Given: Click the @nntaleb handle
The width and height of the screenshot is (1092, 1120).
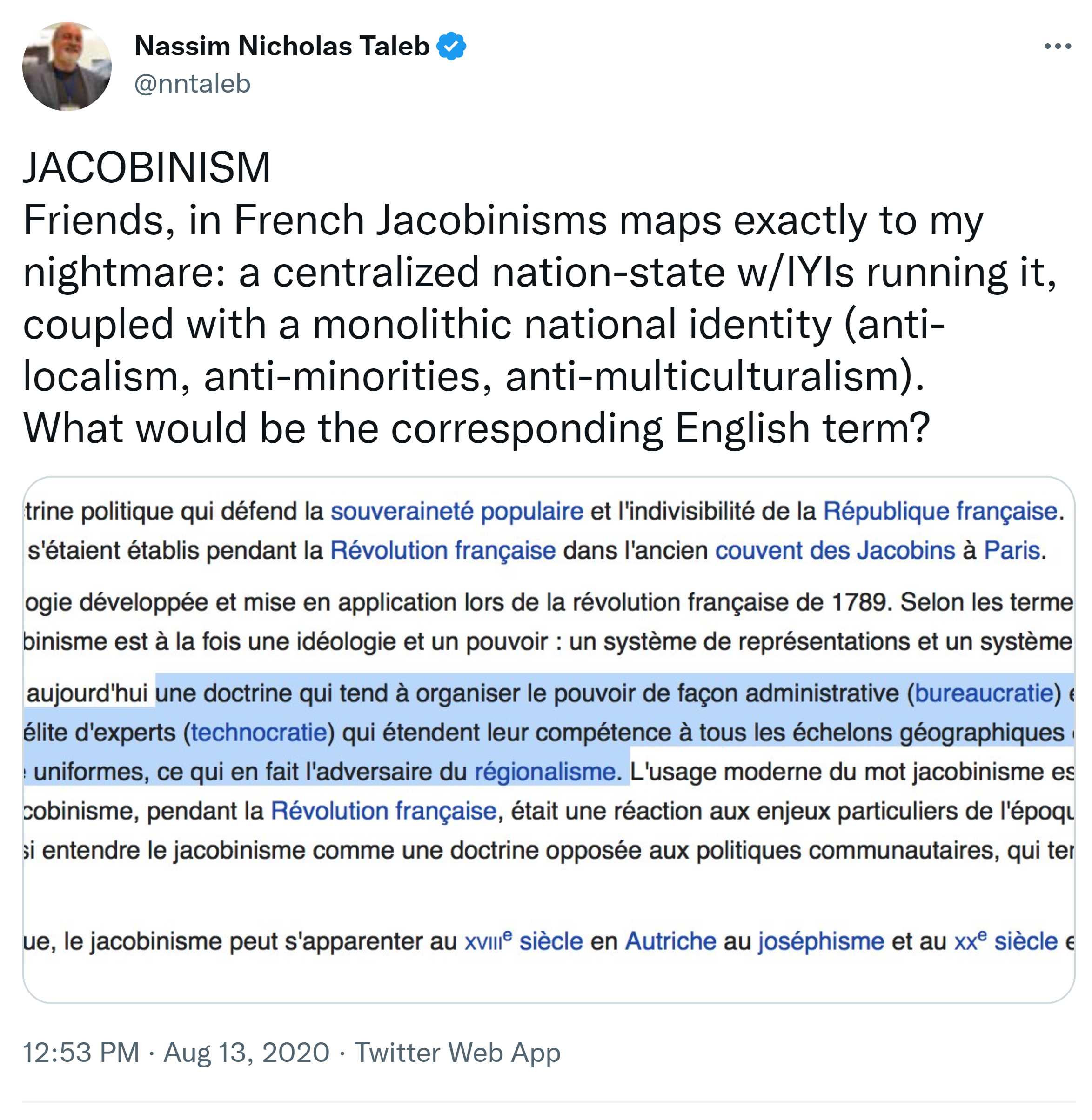Looking at the screenshot, I should (192, 84).
